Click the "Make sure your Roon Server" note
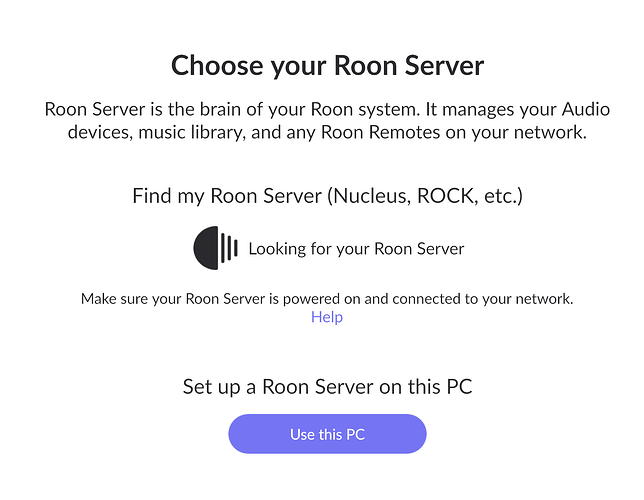Viewport: 644px width, 500px height. click(x=327, y=298)
